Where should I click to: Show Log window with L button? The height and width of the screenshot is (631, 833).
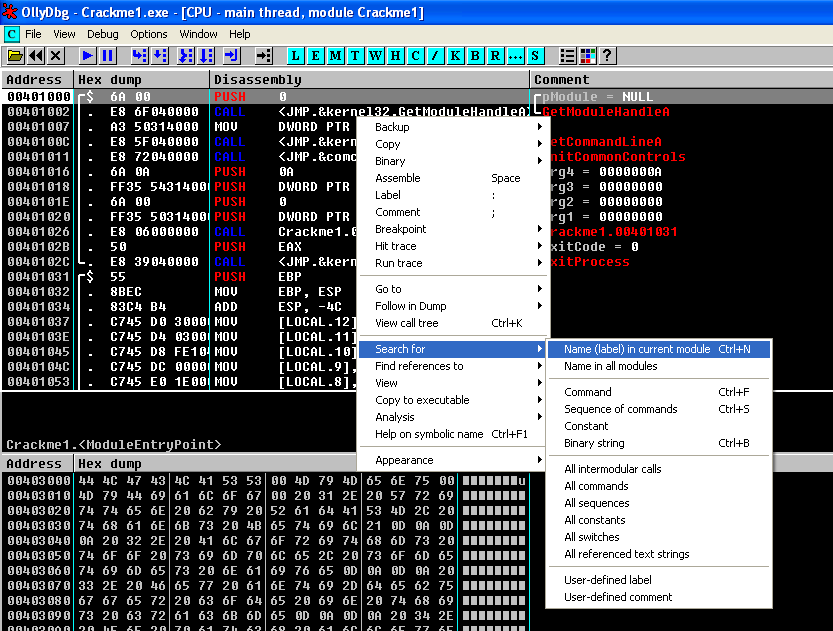(x=295, y=56)
